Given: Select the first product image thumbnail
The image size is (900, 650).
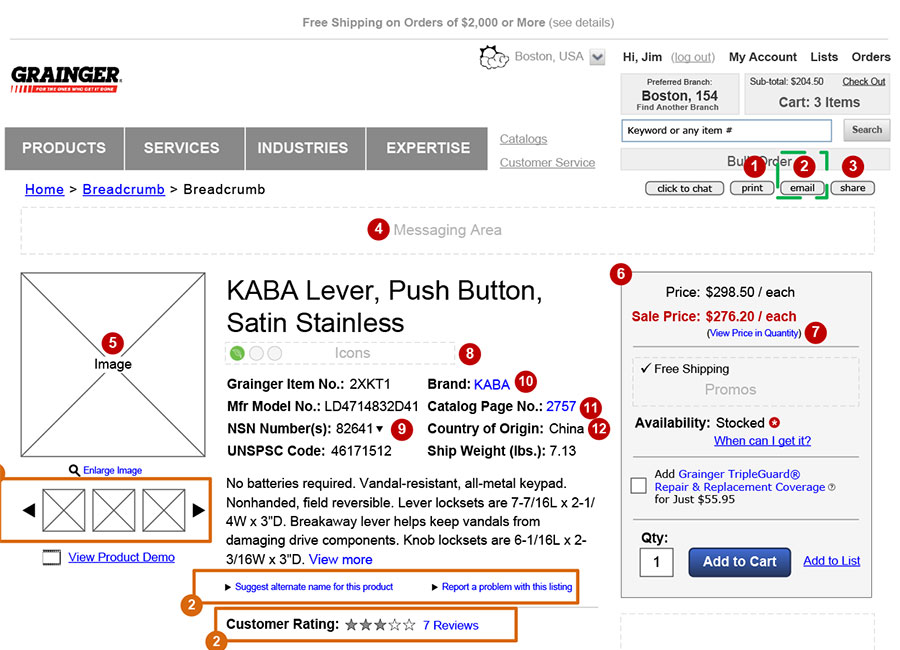Looking at the screenshot, I should coord(64,510).
